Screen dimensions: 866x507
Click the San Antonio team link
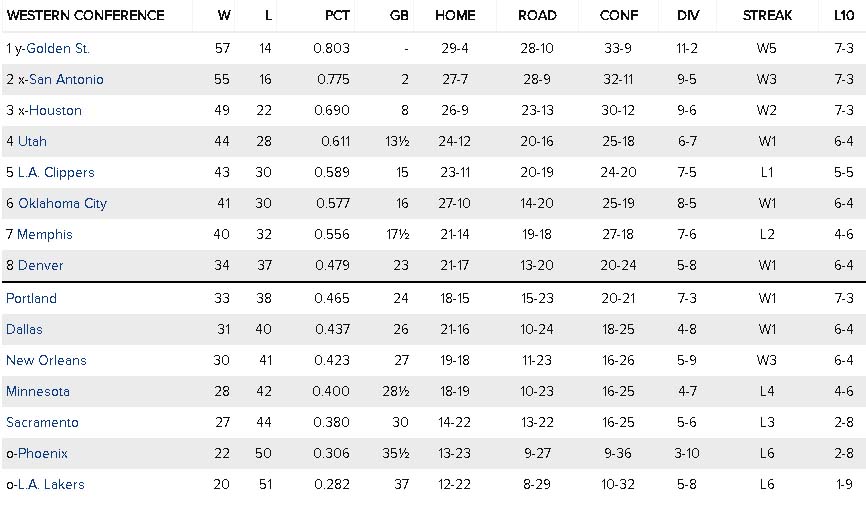click(x=67, y=79)
